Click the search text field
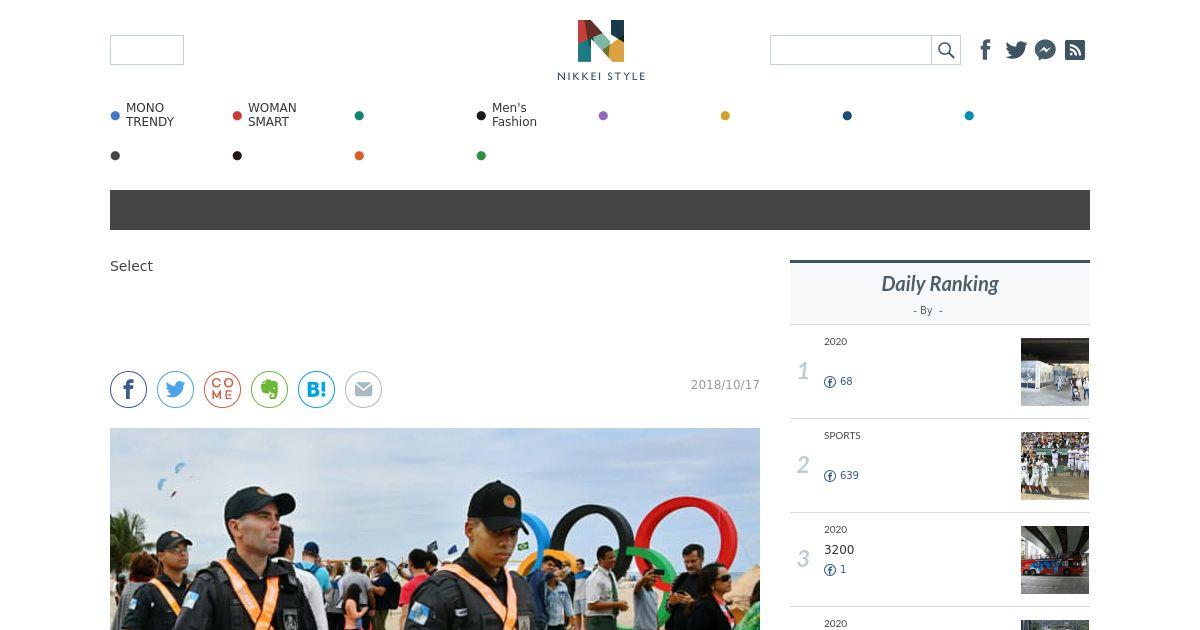This screenshot has height=630, width=1200. click(851, 50)
